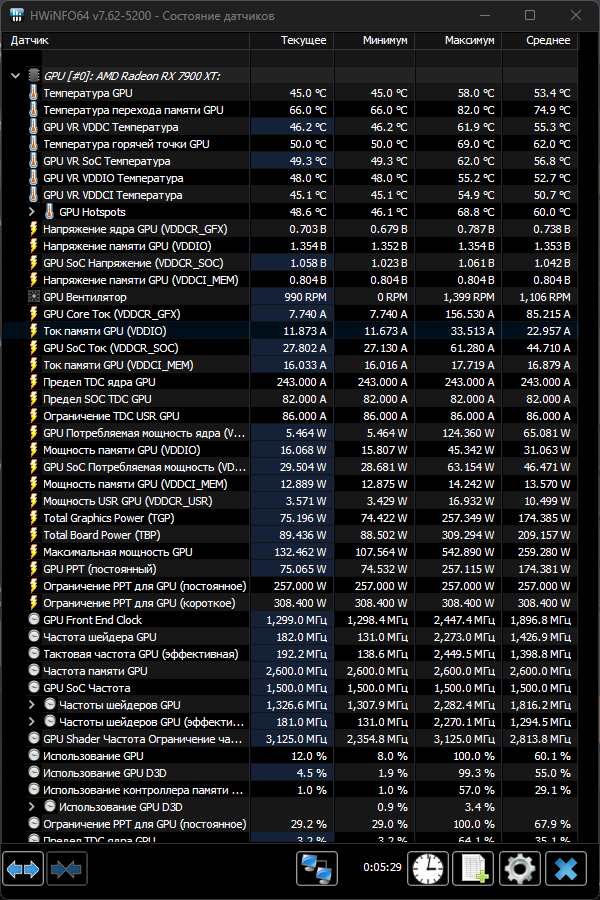Click thermometer icon beside Температура GPU

34,92
